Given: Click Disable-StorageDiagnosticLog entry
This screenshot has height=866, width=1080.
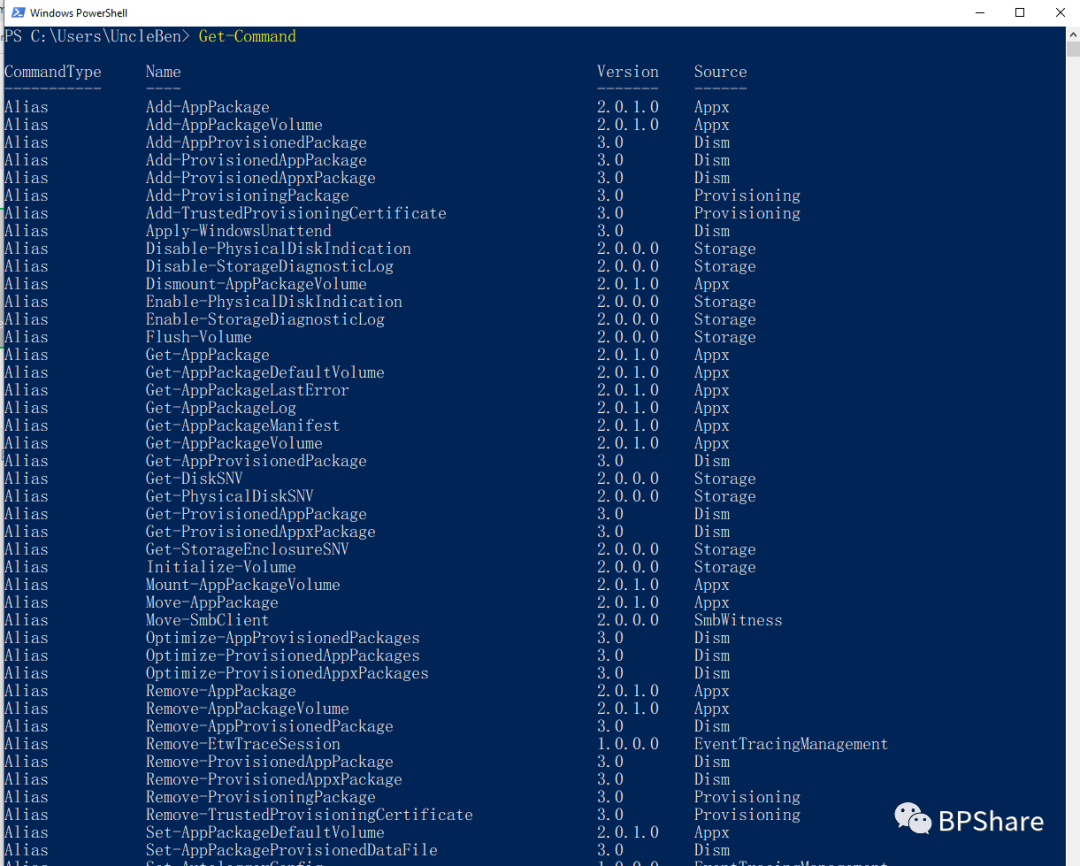Looking at the screenshot, I should click(269, 266).
